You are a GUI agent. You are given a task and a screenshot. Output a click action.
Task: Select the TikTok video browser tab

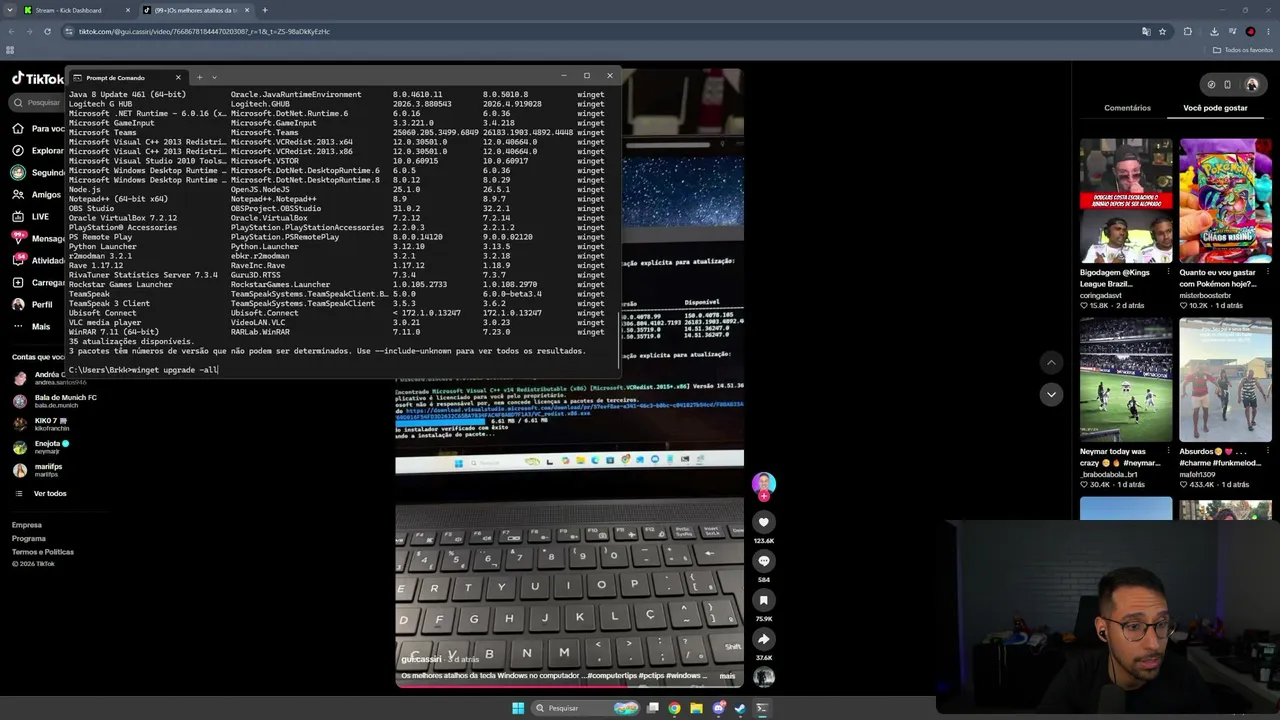(x=196, y=10)
